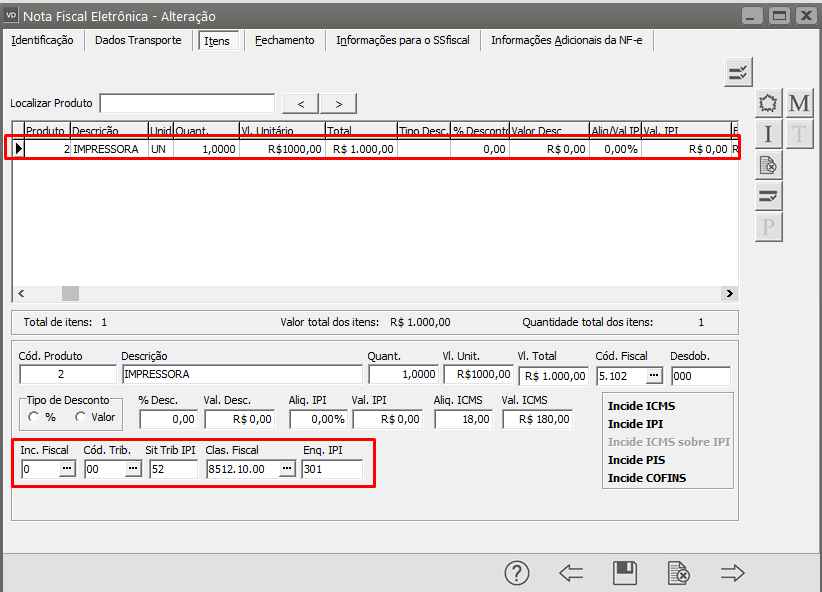Open the Cód. Fiscal lookup button
This screenshot has width=822, height=592.
[654, 376]
